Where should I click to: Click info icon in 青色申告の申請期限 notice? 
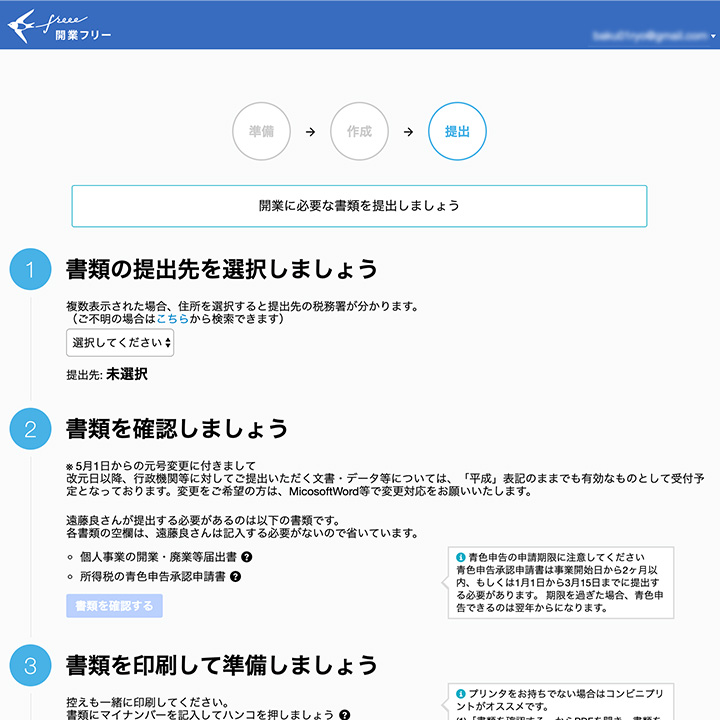point(461,557)
